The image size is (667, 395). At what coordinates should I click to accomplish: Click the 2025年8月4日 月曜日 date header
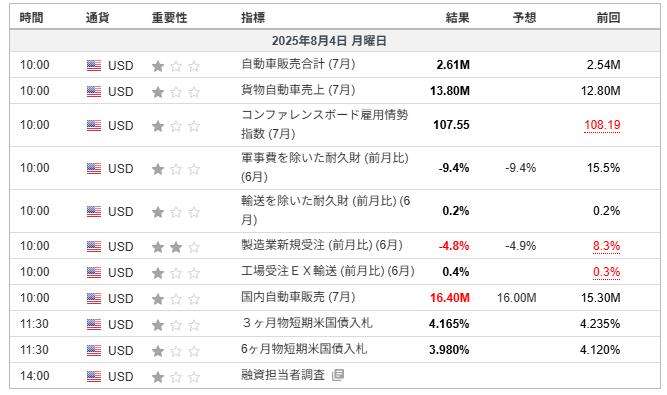pyautogui.click(x=329, y=41)
